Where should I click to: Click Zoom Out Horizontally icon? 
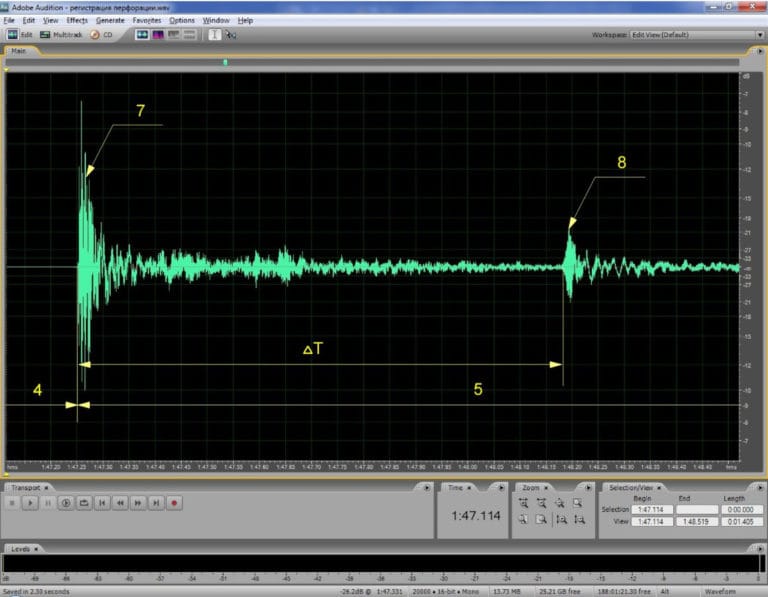(541, 503)
